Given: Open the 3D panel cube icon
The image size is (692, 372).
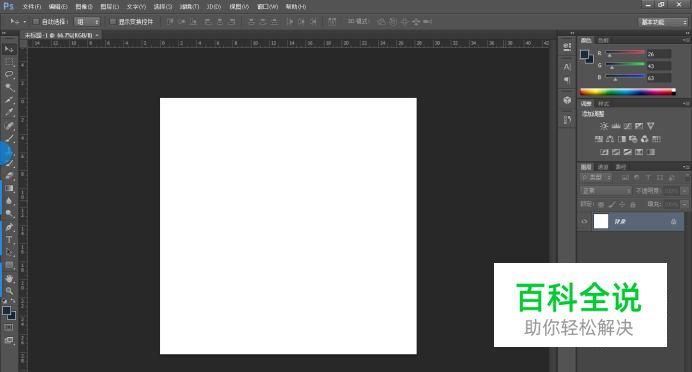Looking at the screenshot, I should (x=567, y=100).
